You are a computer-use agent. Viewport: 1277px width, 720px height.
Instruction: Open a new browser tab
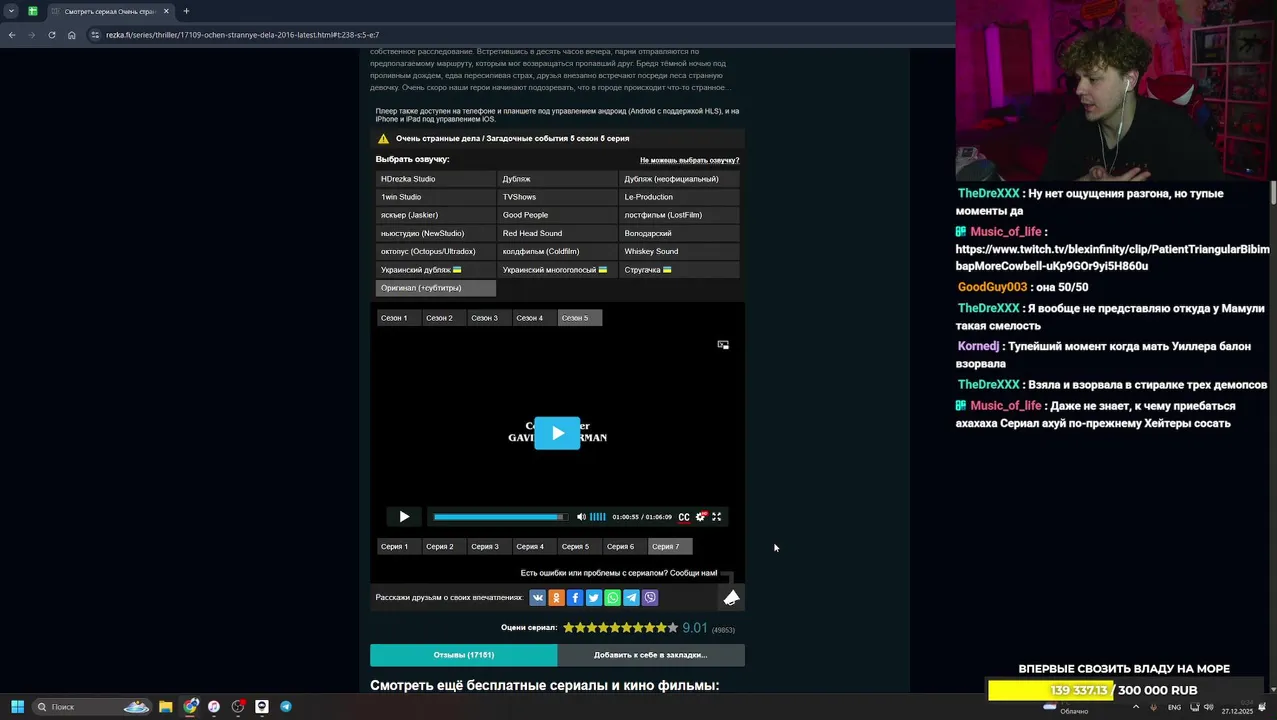[x=186, y=11]
